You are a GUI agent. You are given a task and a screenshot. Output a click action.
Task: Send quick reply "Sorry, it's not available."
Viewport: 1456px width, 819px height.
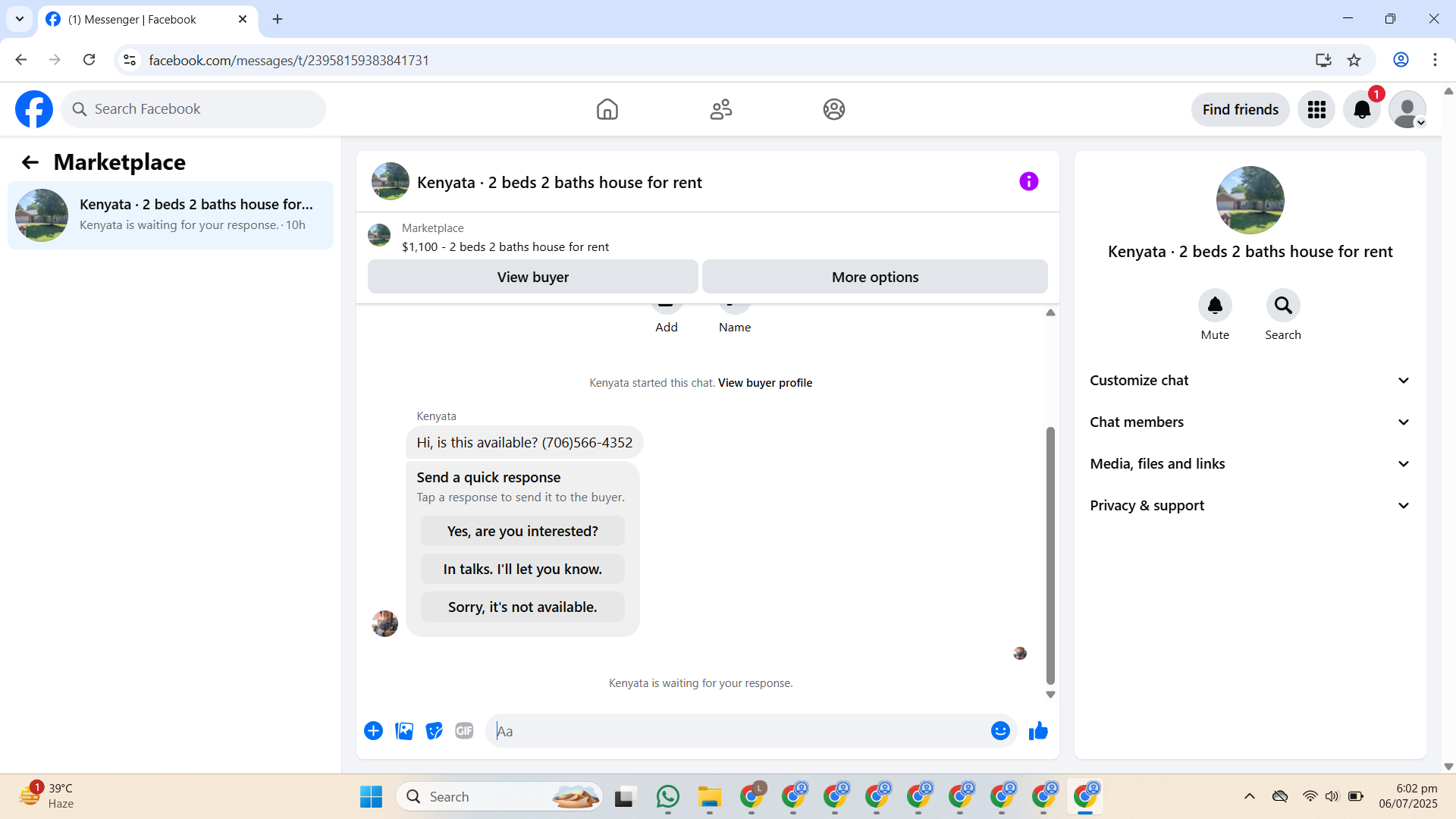pos(522,607)
